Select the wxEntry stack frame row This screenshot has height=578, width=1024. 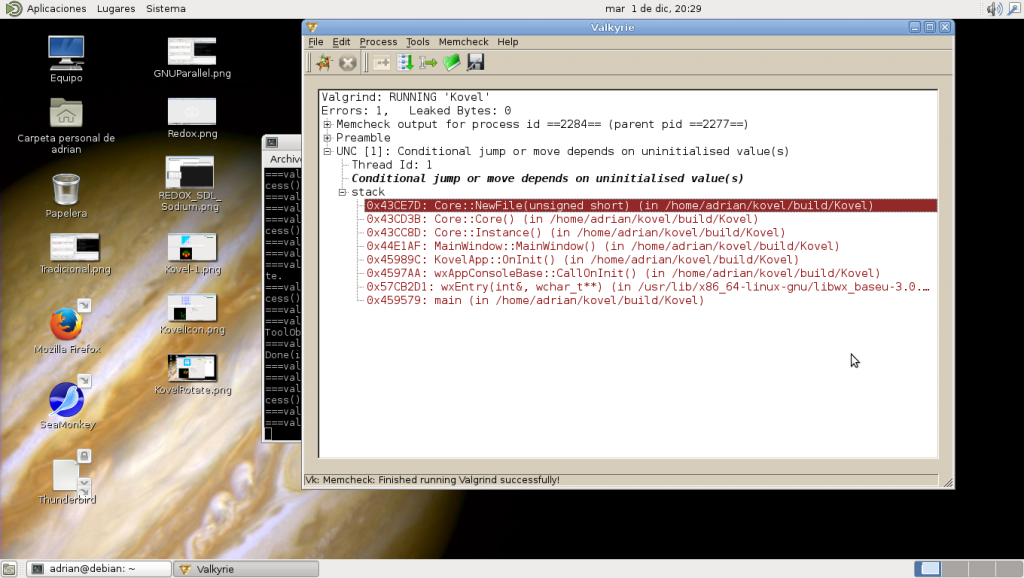[x=647, y=287]
